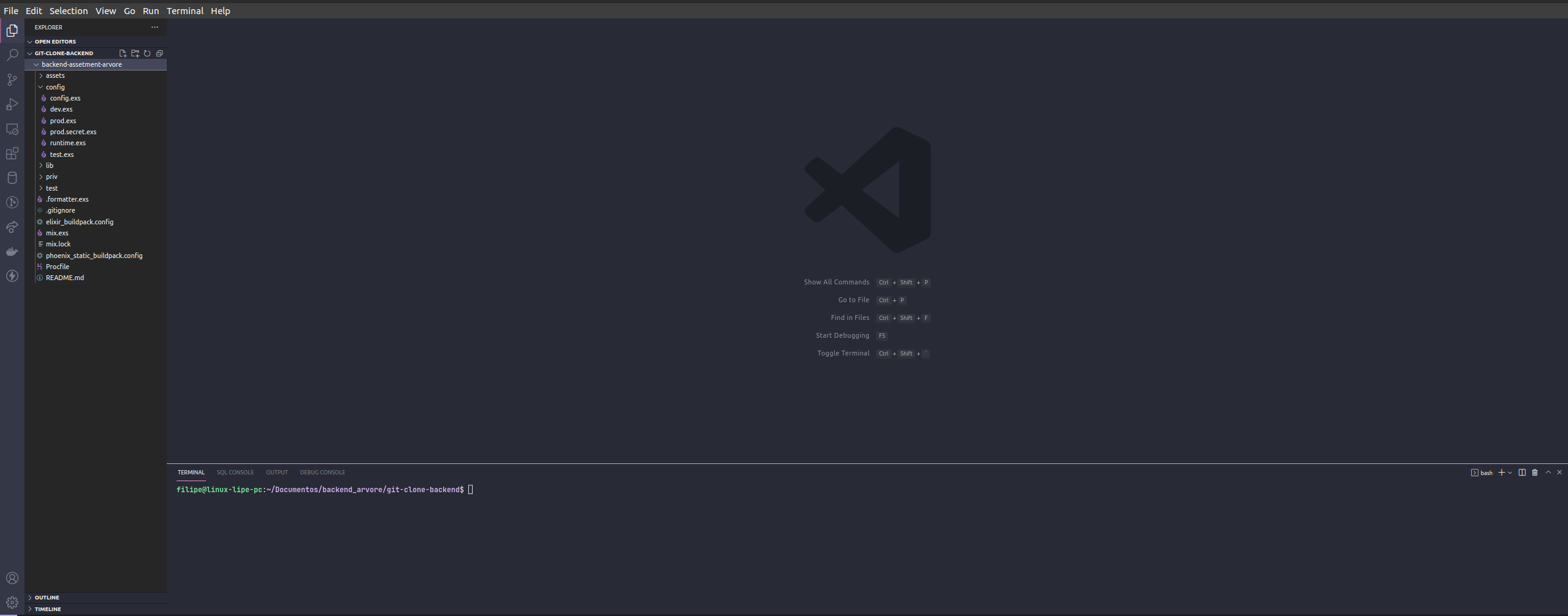The height and width of the screenshot is (616, 1568).
Task: Open the Search view in the activity bar
Action: click(x=12, y=55)
